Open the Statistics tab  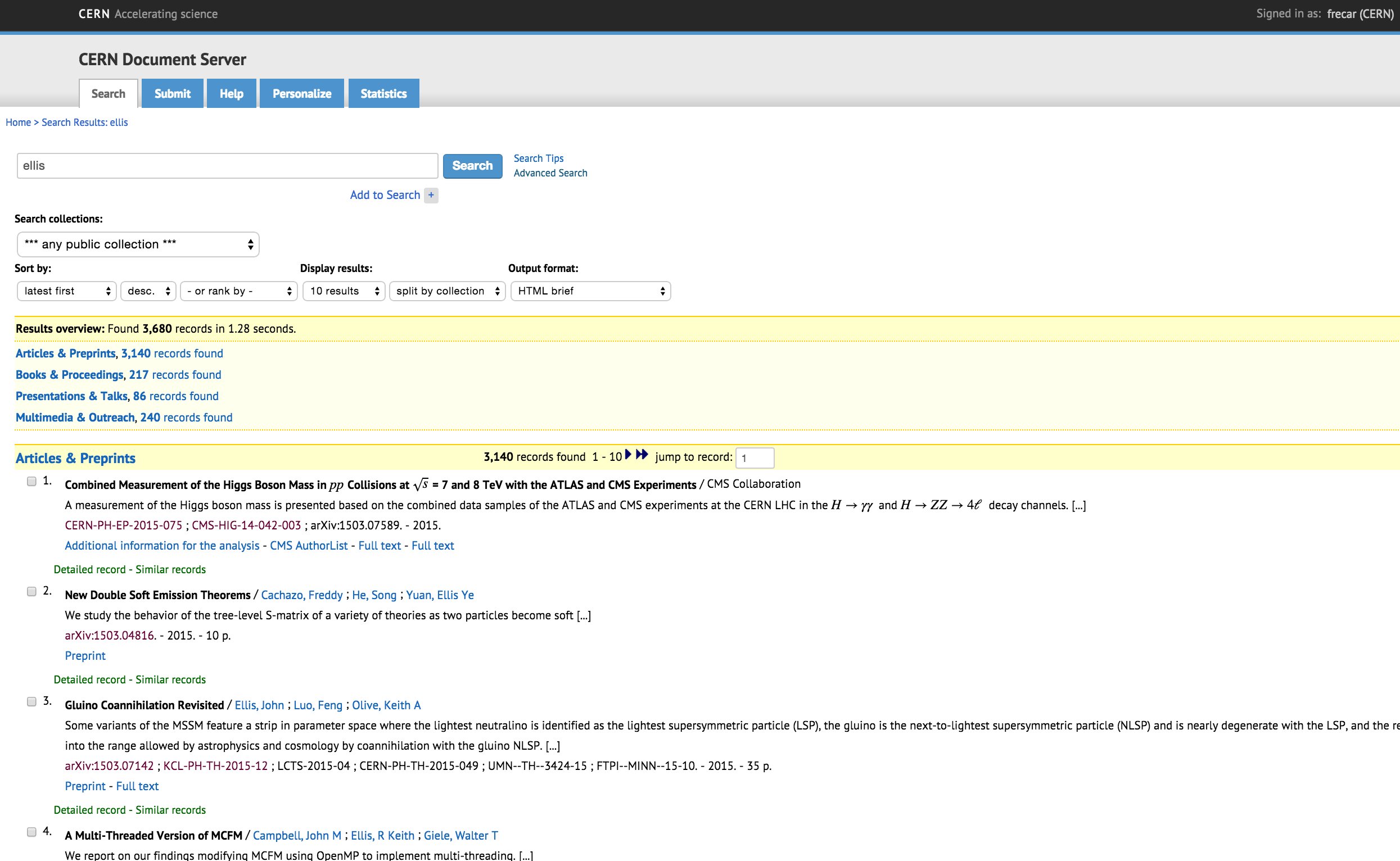(x=383, y=94)
